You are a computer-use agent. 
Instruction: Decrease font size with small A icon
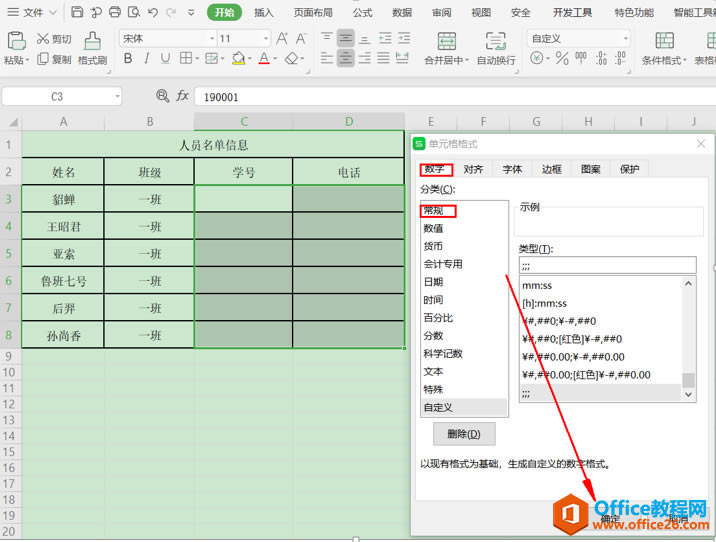click(300, 39)
